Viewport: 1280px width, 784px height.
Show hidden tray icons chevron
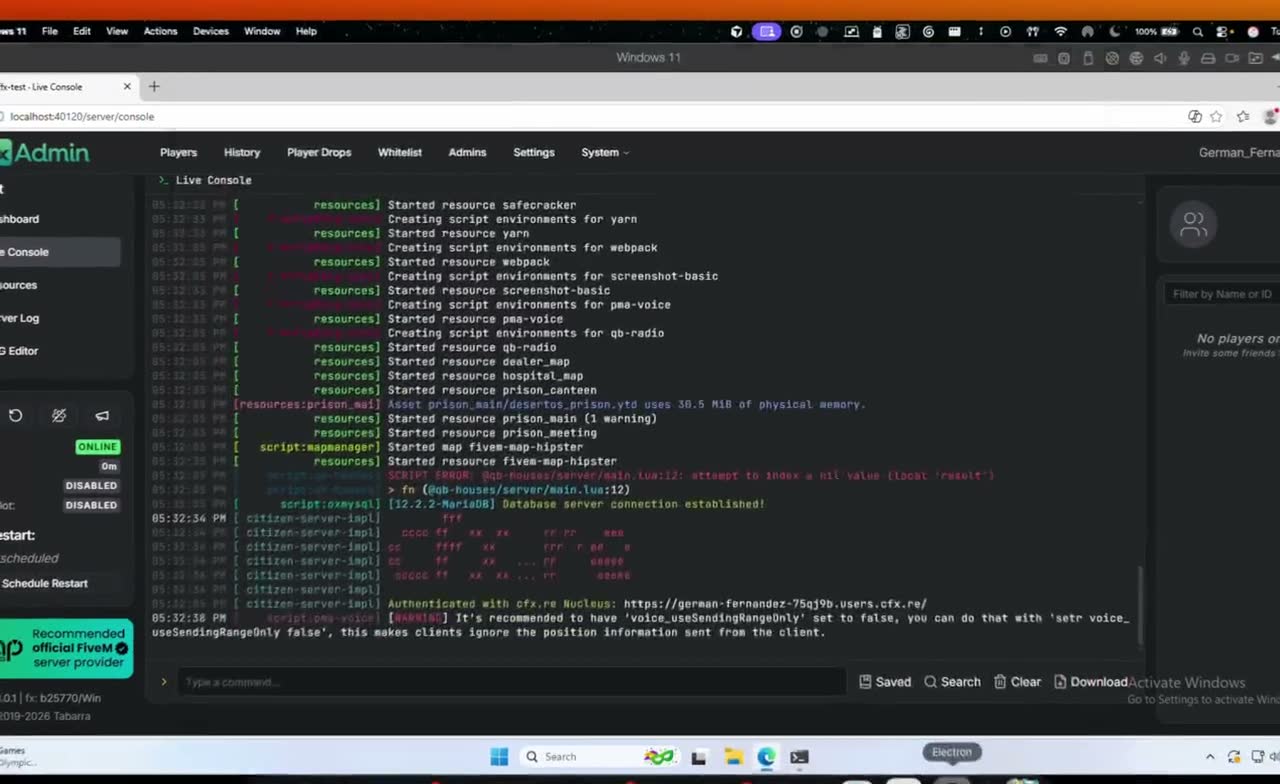[x=1209, y=757]
